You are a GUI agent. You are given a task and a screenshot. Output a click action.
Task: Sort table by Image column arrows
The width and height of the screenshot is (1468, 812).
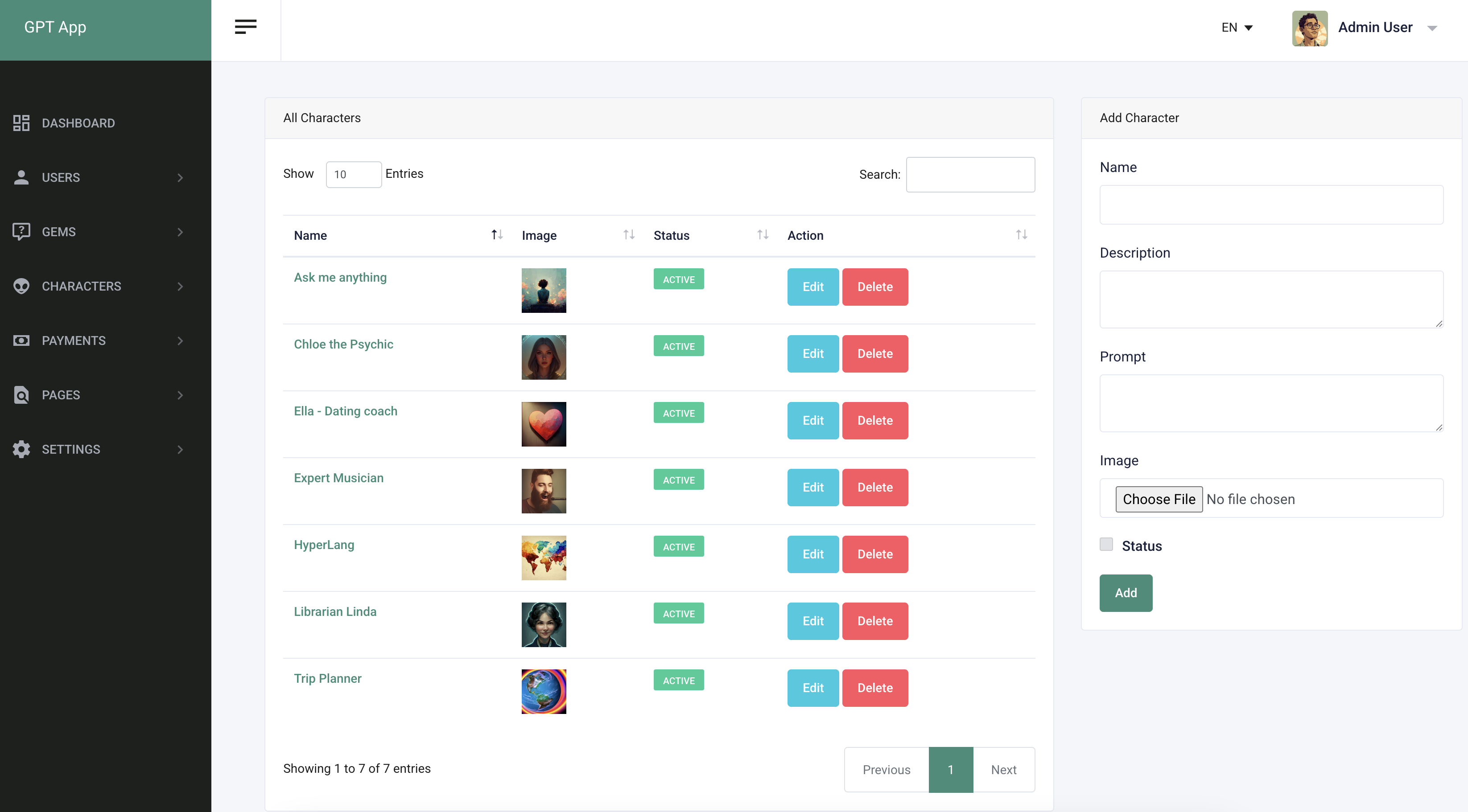click(x=629, y=234)
